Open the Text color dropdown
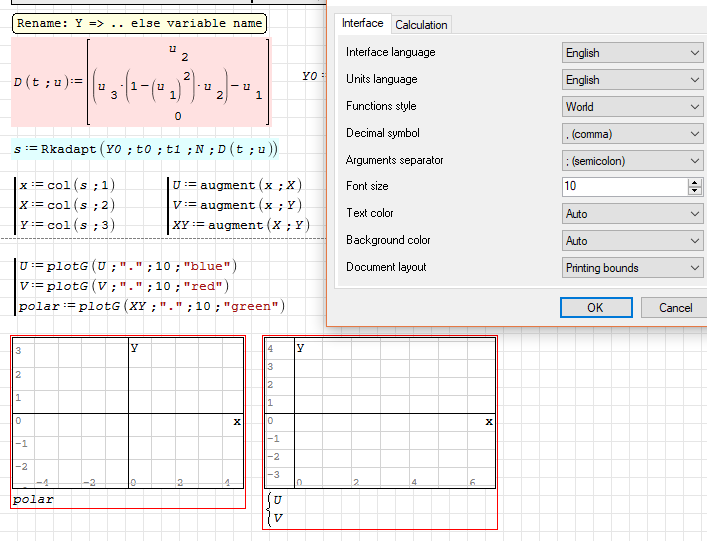Screen dimensions: 707x541 (x=633, y=214)
